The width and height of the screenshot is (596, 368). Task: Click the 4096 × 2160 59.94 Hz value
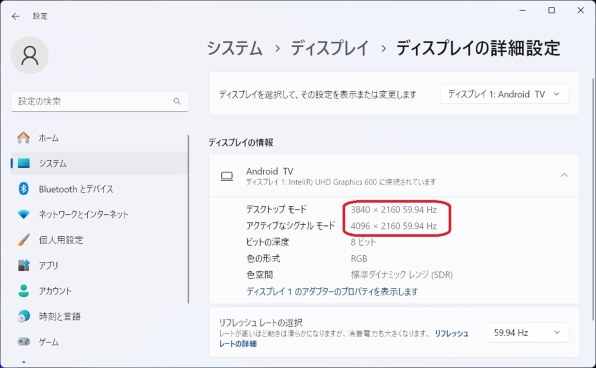pyautogui.click(x=393, y=226)
